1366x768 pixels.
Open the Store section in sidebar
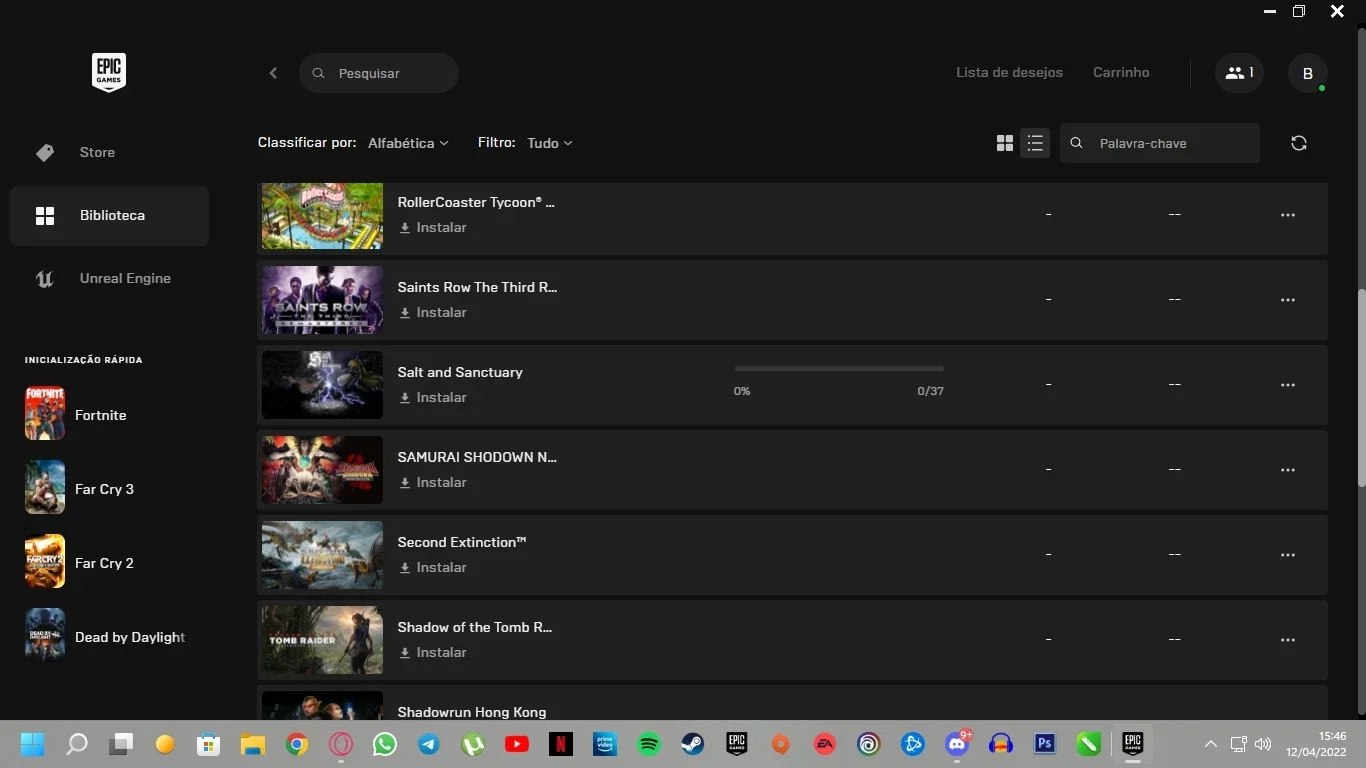tap(109, 152)
